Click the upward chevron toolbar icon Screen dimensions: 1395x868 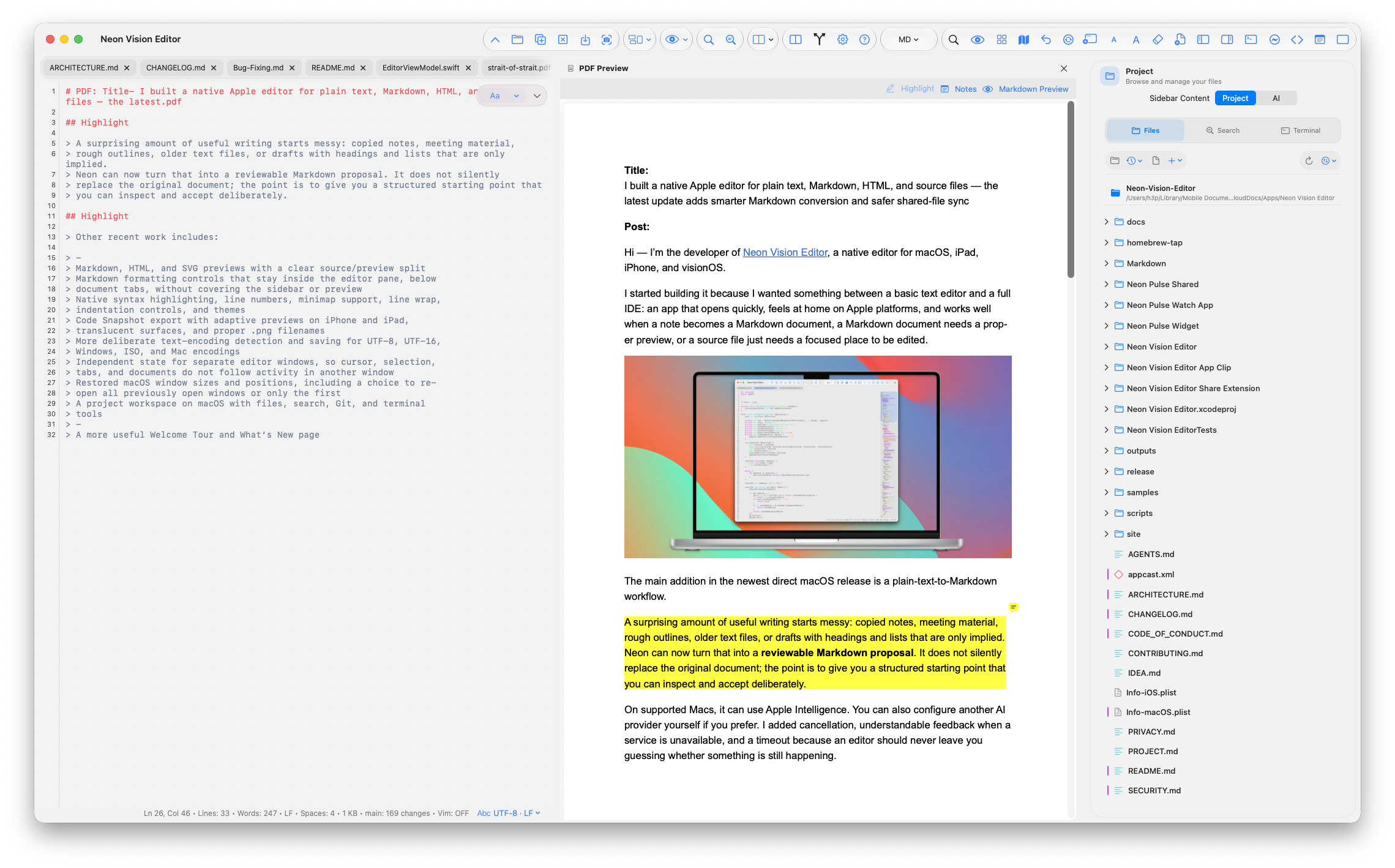tap(495, 40)
